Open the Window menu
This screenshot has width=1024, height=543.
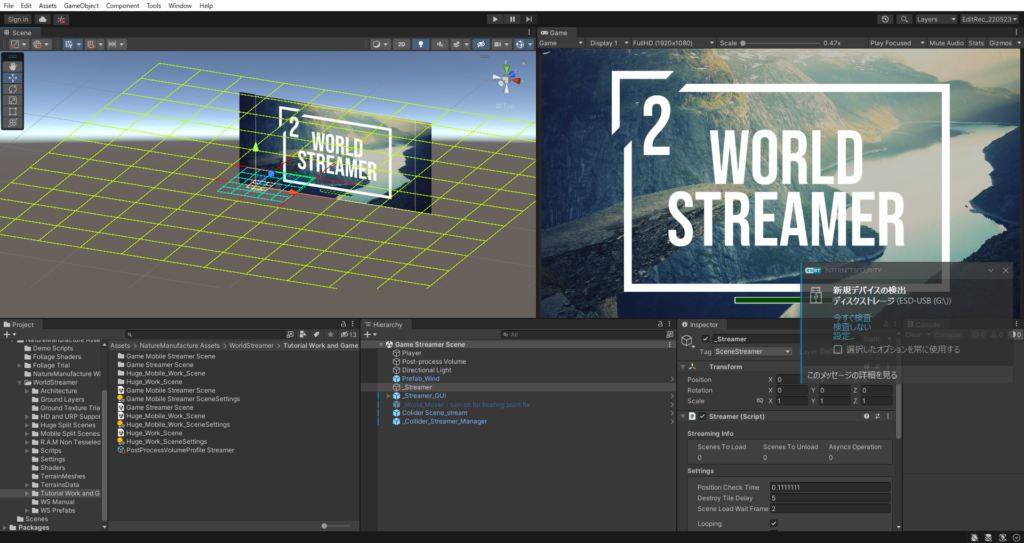point(180,6)
